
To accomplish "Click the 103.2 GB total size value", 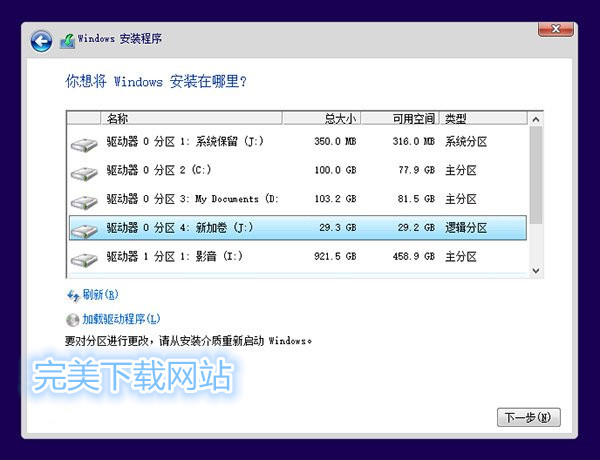I will 335,199.
